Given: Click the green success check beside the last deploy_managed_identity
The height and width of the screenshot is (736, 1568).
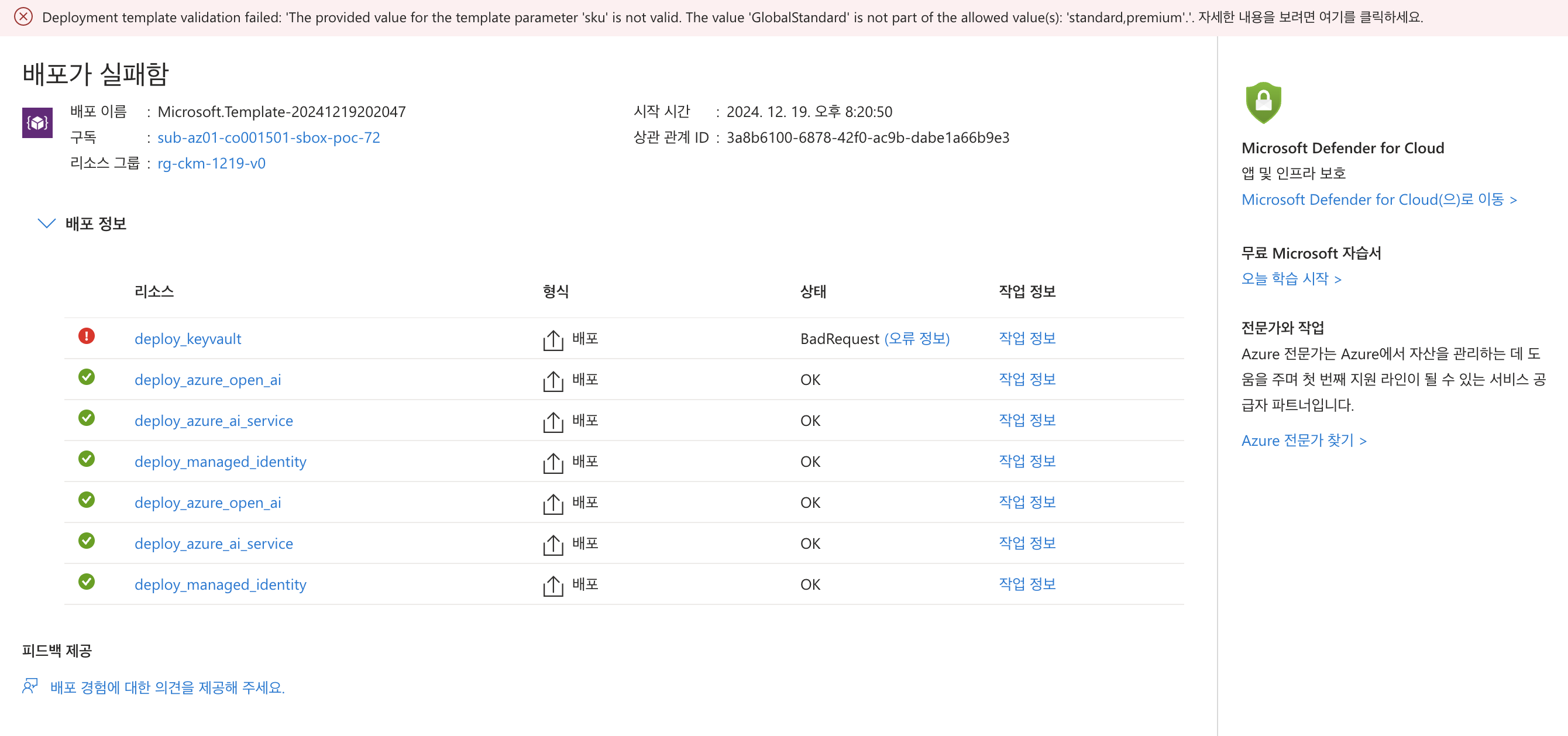Looking at the screenshot, I should pyautogui.click(x=87, y=582).
